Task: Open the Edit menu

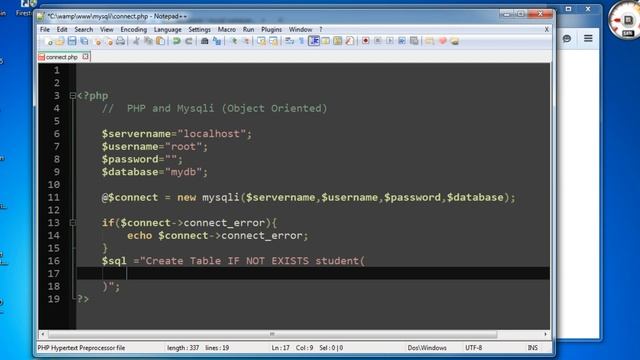Action: pos(62,29)
